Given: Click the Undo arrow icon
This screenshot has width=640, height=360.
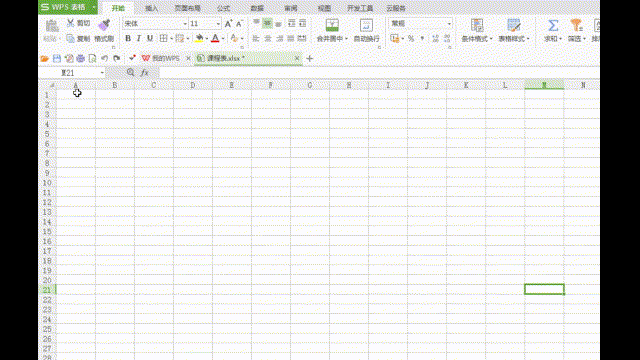Looking at the screenshot, I should 104,59.
